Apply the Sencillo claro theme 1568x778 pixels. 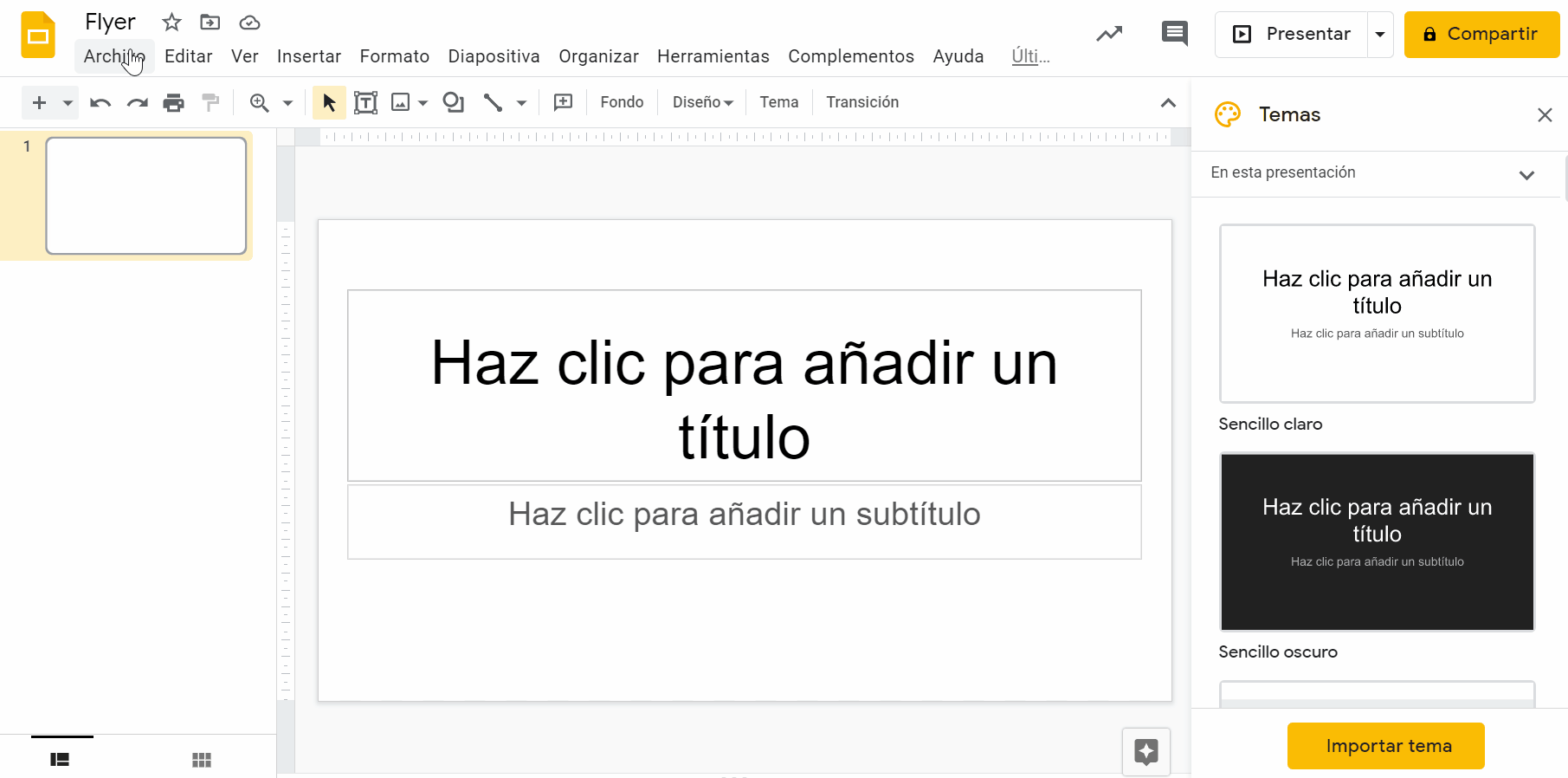[1378, 314]
